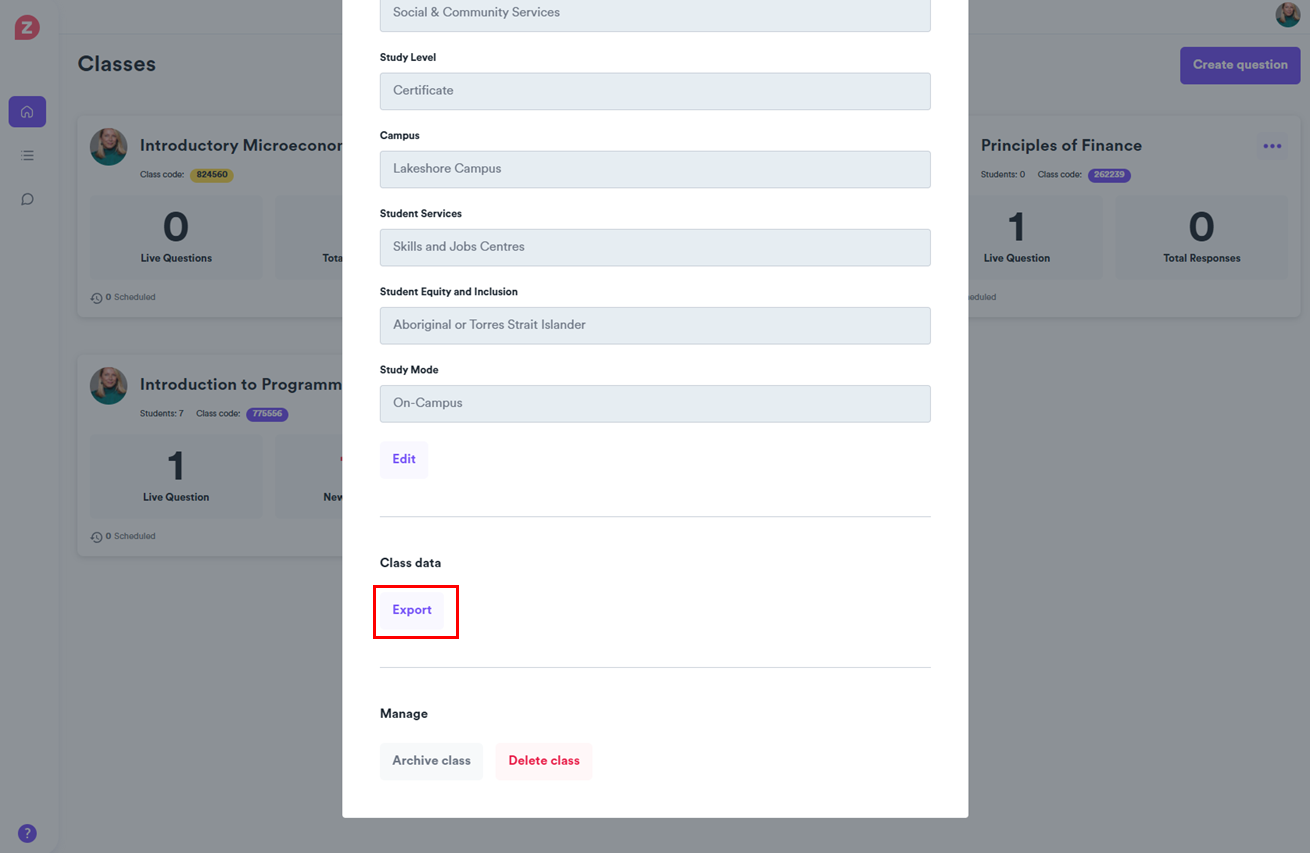Click the Create question button
This screenshot has height=853, width=1310.
click(1240, 65)
